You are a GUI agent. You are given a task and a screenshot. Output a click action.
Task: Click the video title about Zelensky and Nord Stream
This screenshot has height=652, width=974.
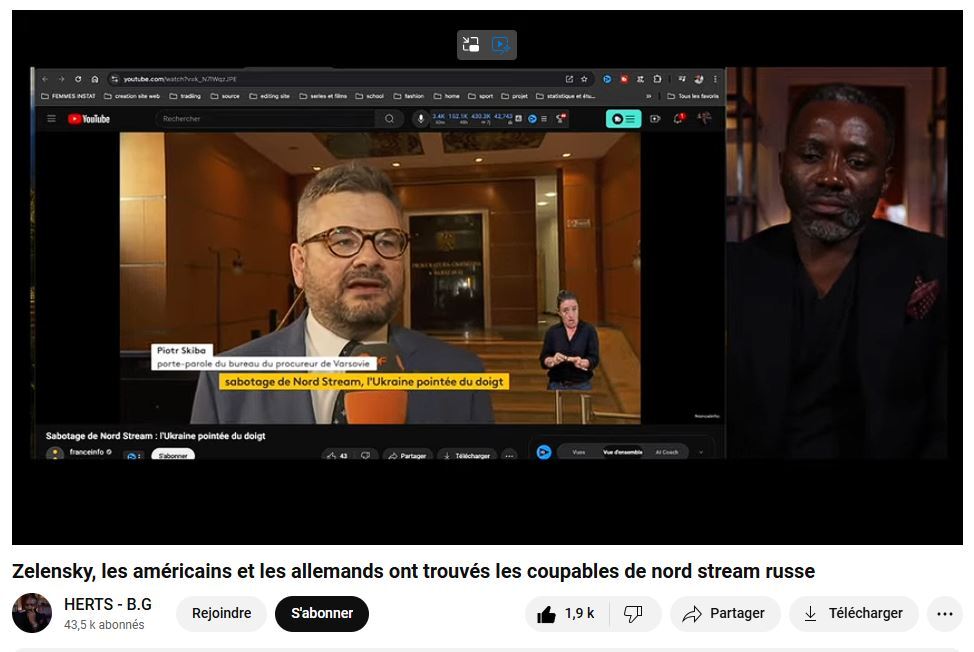[x=413, y=571]
